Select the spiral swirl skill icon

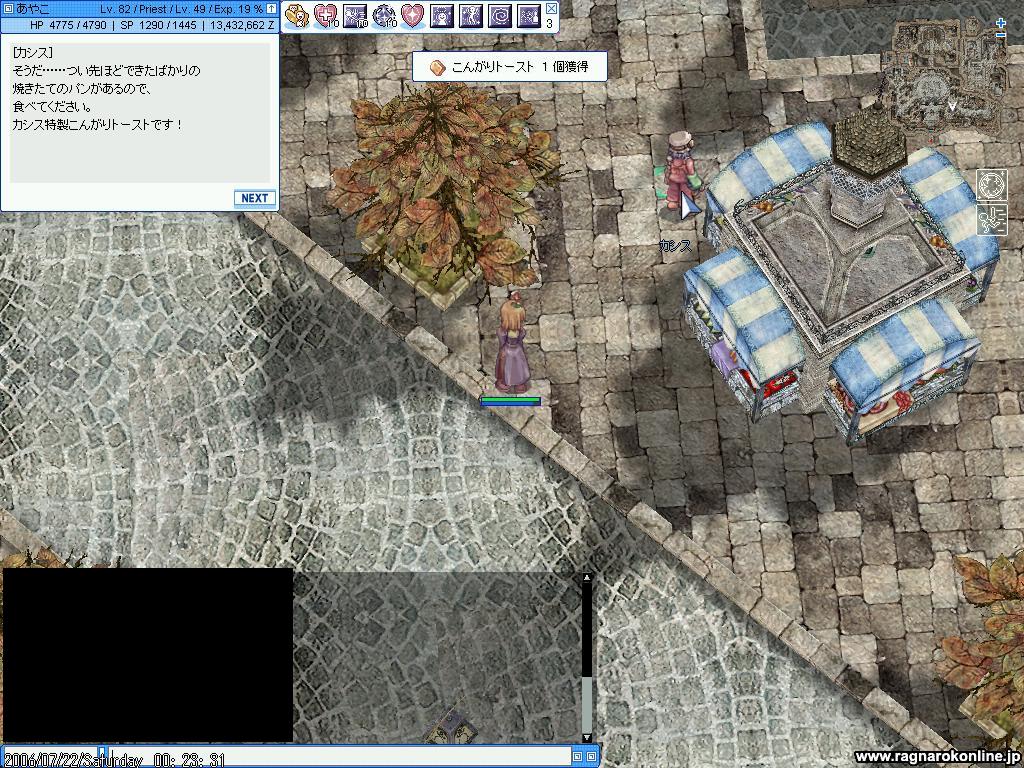(500, 16)
